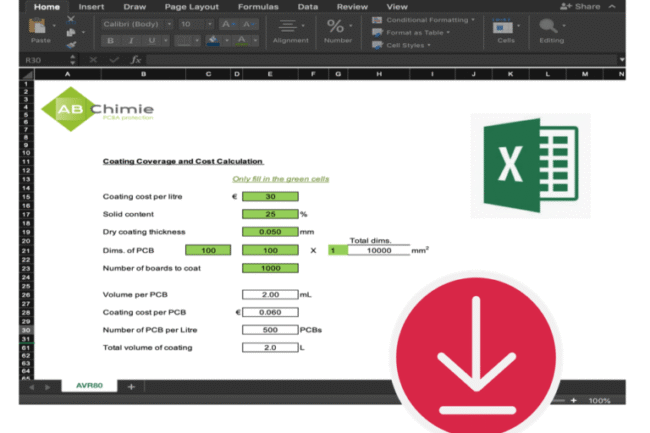Screen dimensions: 650x433
Task: Add a new sheet with plus icon
Action: pyautogui.click(x=130, y=386)
